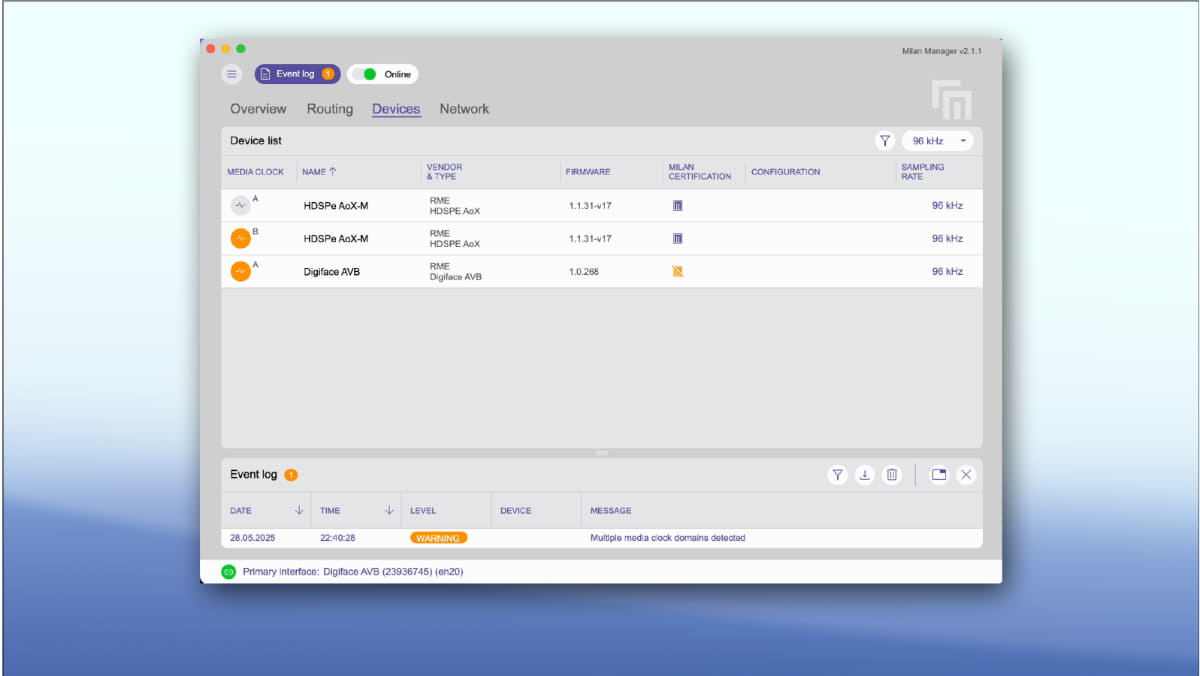Switch to the Routing tab
1200x676 pixels.
pyautogui.click(x=330, y=109)
